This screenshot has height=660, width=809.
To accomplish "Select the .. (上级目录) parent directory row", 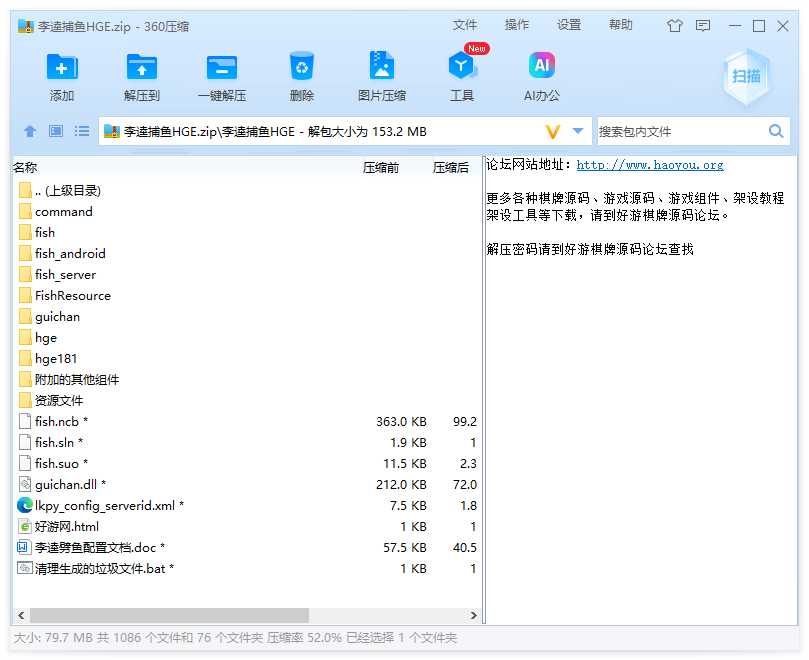I will (247, 190).
